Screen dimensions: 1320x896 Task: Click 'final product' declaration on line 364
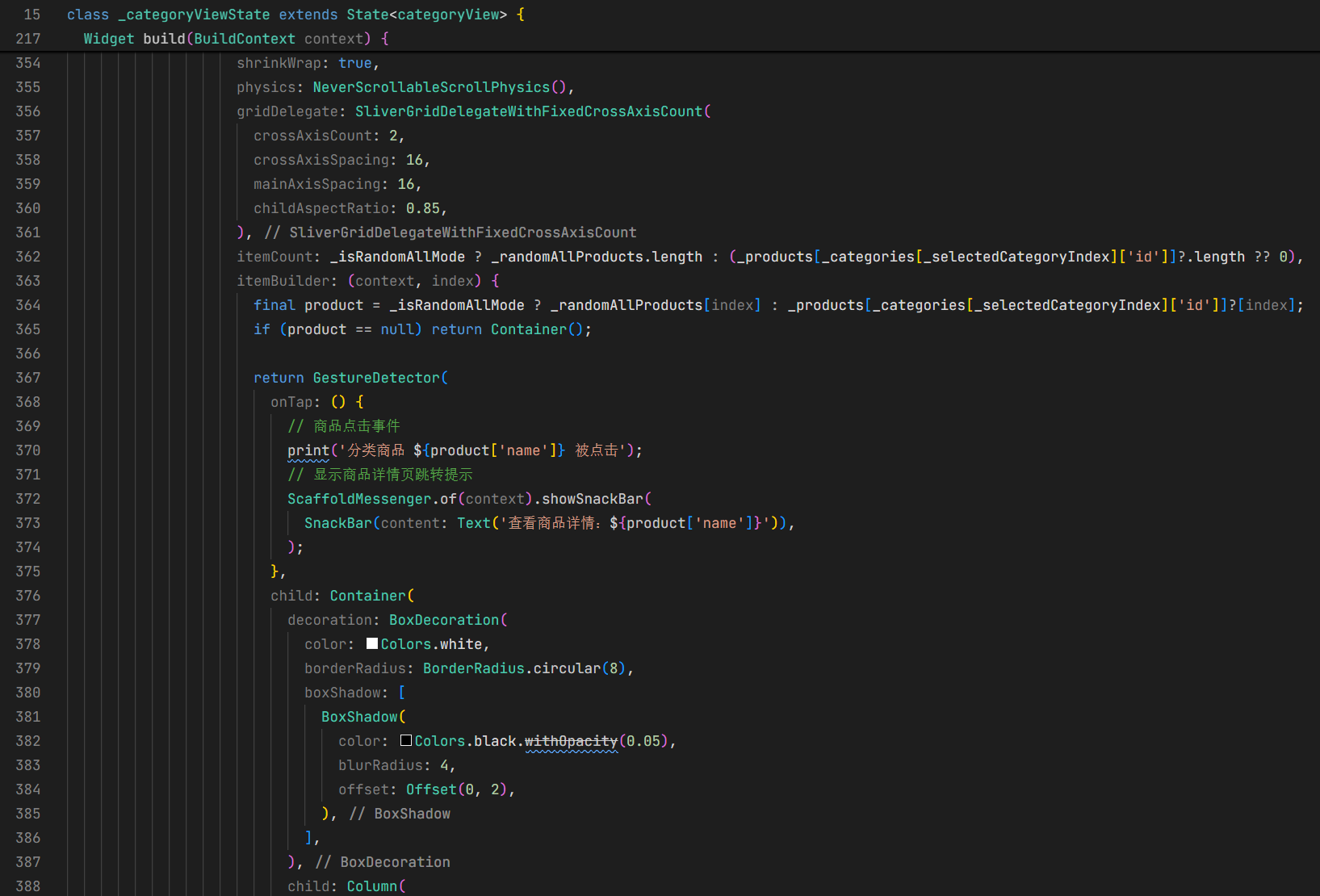(308, 305)
